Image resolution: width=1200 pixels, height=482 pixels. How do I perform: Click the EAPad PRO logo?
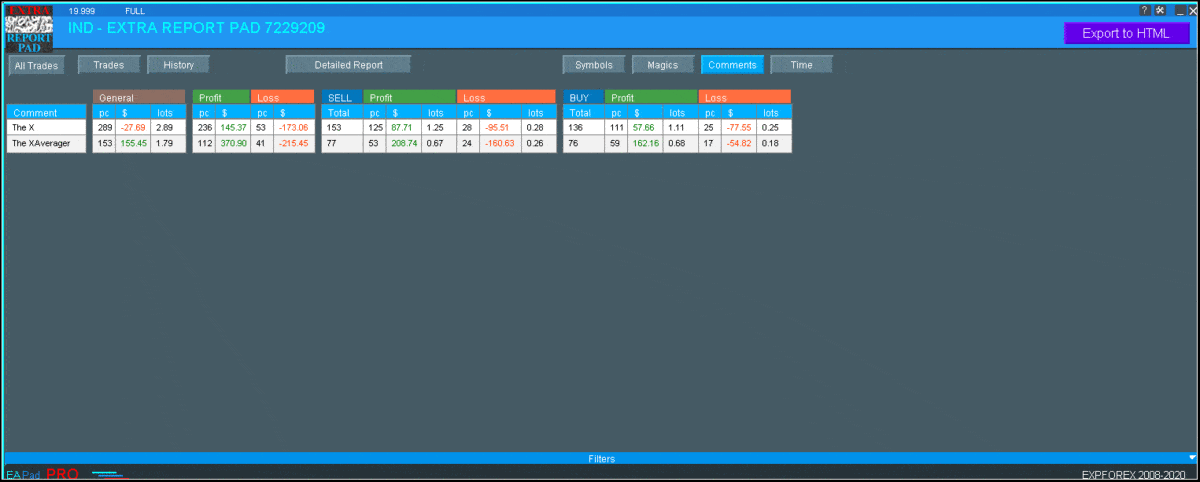42,474
